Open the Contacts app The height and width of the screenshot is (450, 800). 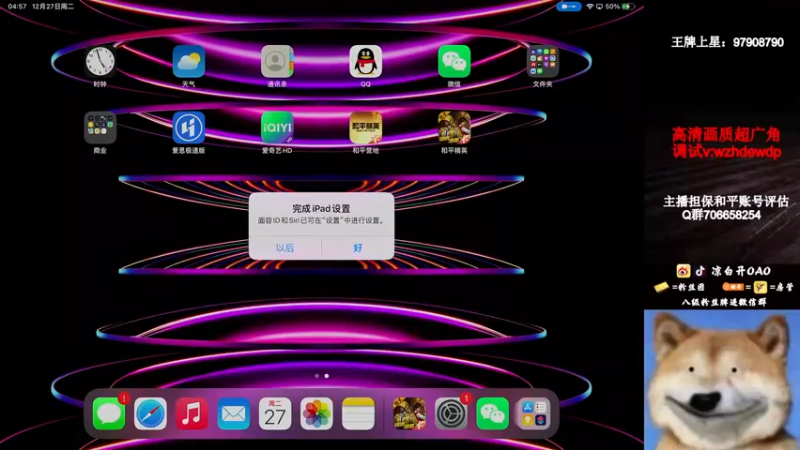point(277,61)
